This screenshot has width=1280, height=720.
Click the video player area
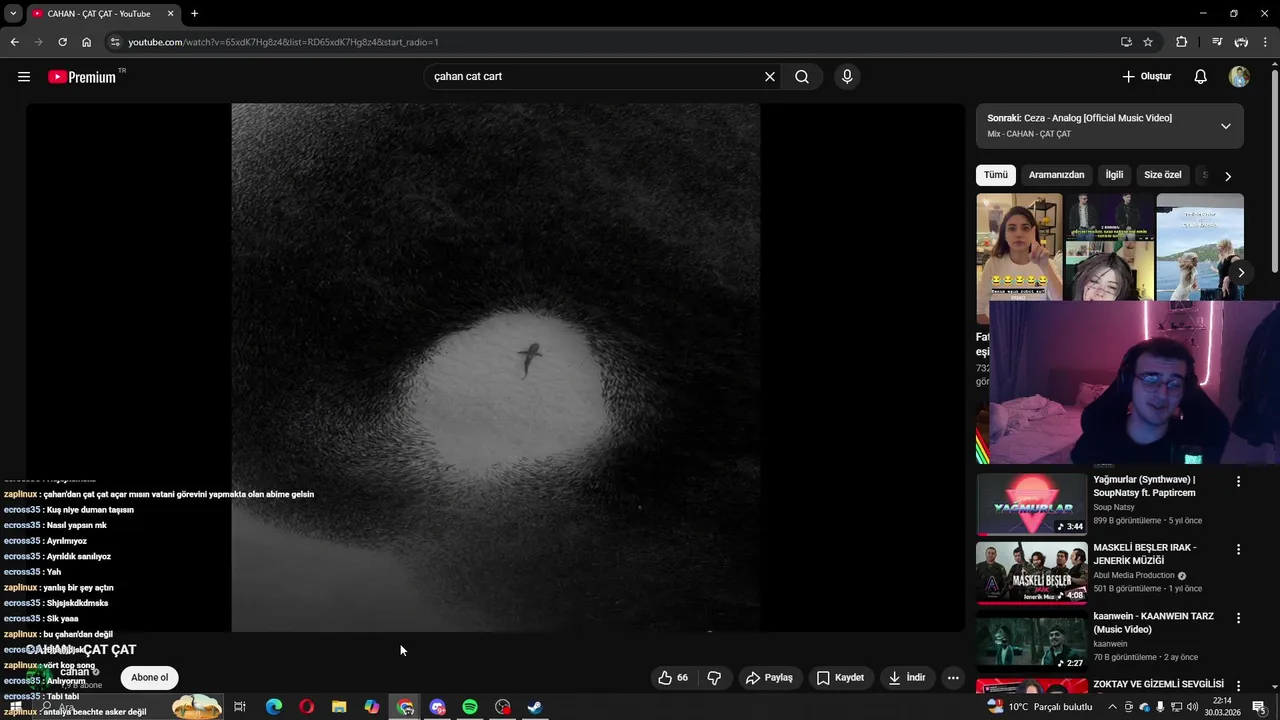tap(495, 368)
